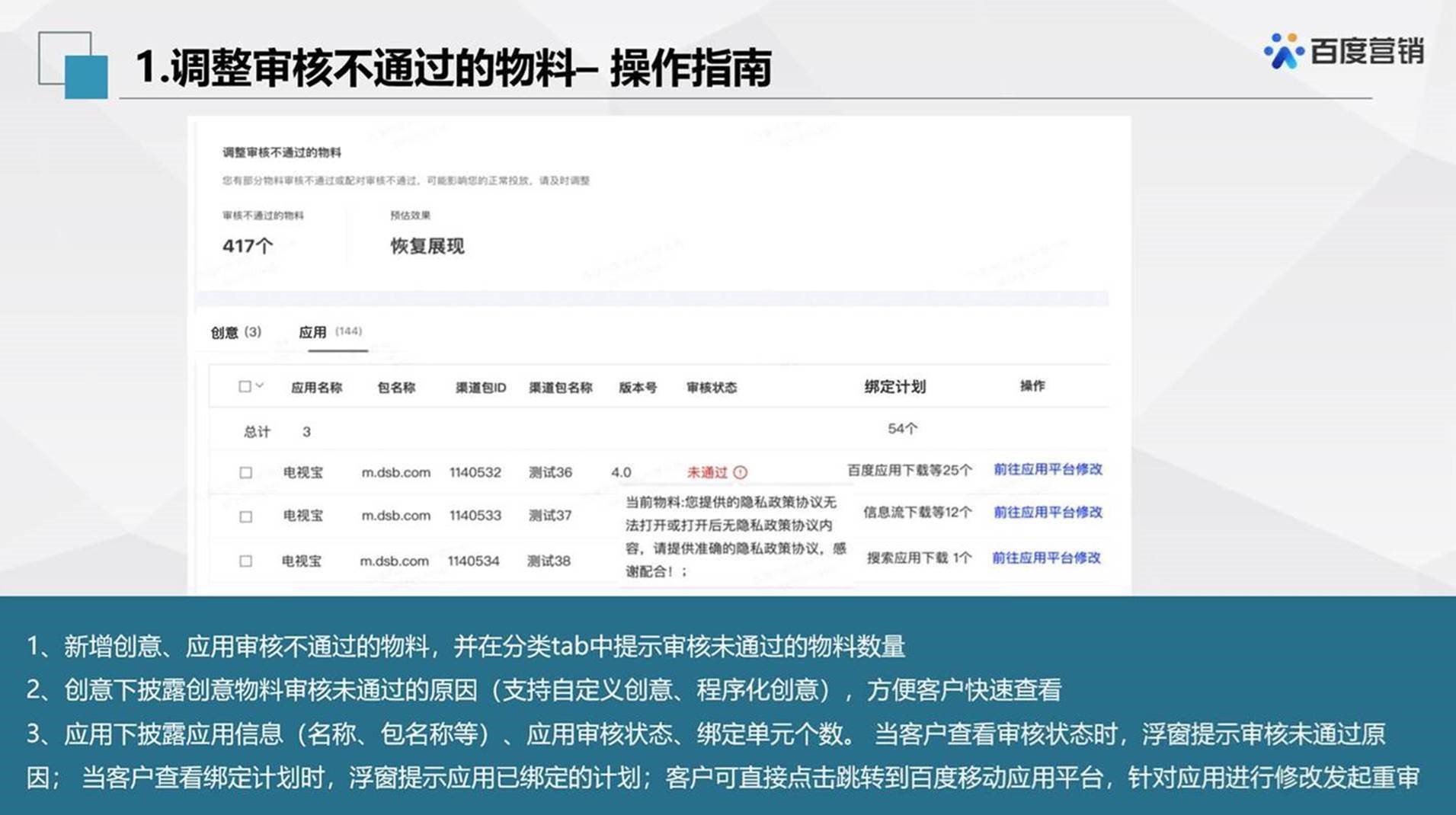The width and height of the screenshot is (1456, 815).
Task: Expand the dropdown arrow beside header checkbox
Action: (x=260, y=386)
